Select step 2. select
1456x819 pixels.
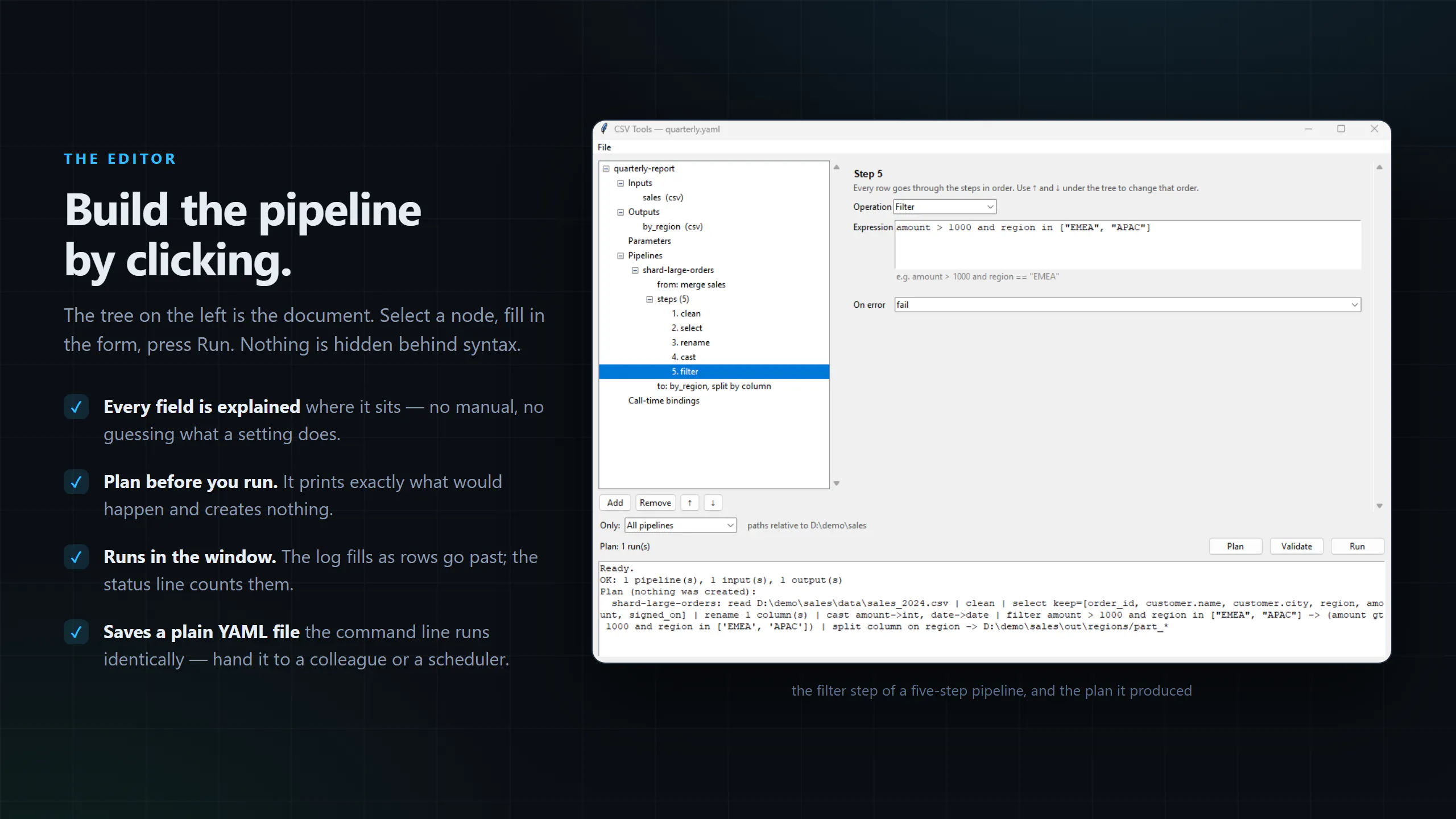pyautogui.click(x=686, y=328)
